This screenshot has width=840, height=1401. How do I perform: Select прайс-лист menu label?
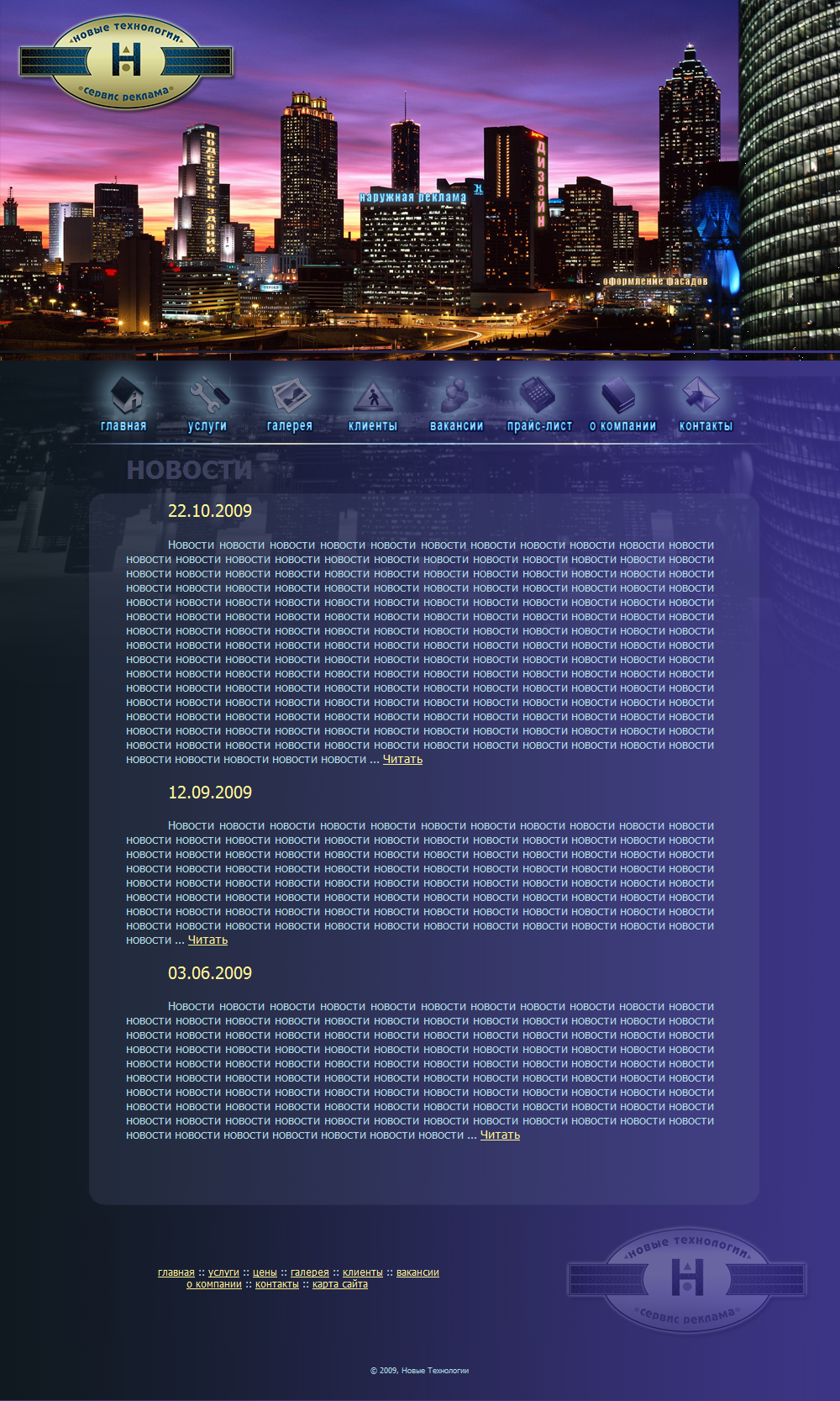539,426
